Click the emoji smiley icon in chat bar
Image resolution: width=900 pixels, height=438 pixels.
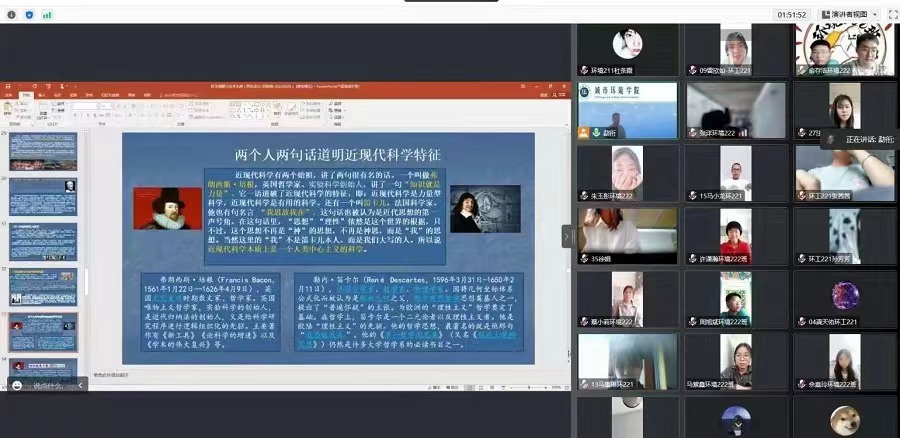(x=17, y=385)
